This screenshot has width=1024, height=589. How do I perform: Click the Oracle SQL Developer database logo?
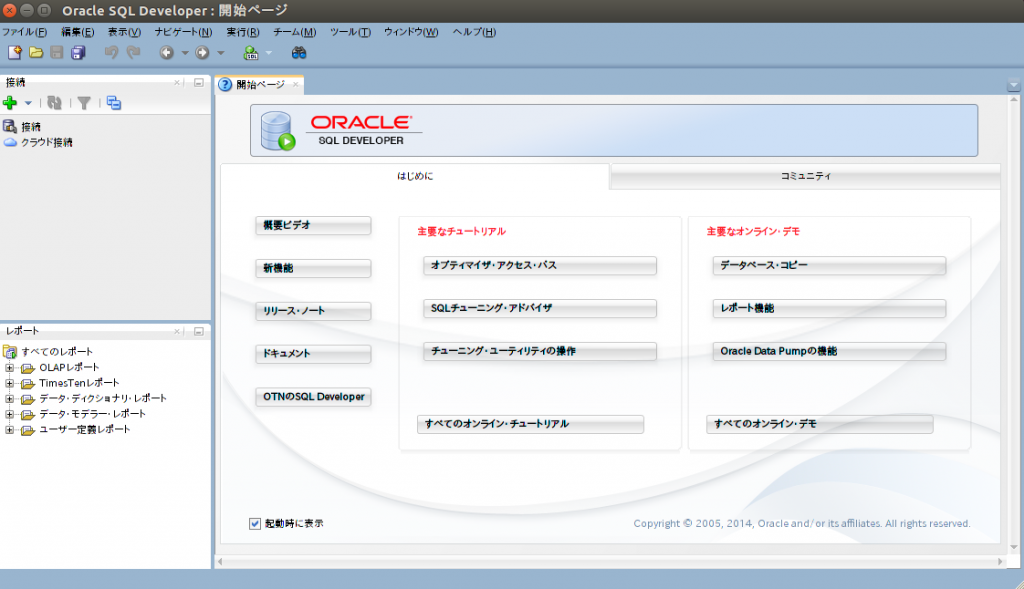click(278, 131)
